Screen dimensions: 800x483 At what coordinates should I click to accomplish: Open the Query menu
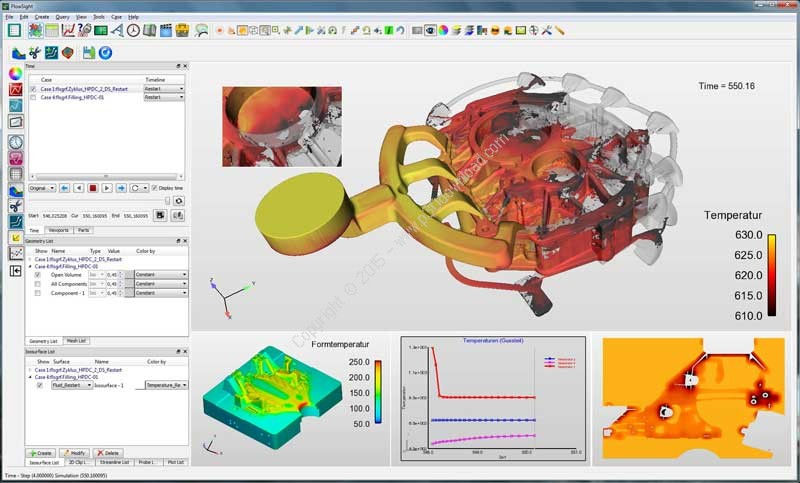[62, 17]
